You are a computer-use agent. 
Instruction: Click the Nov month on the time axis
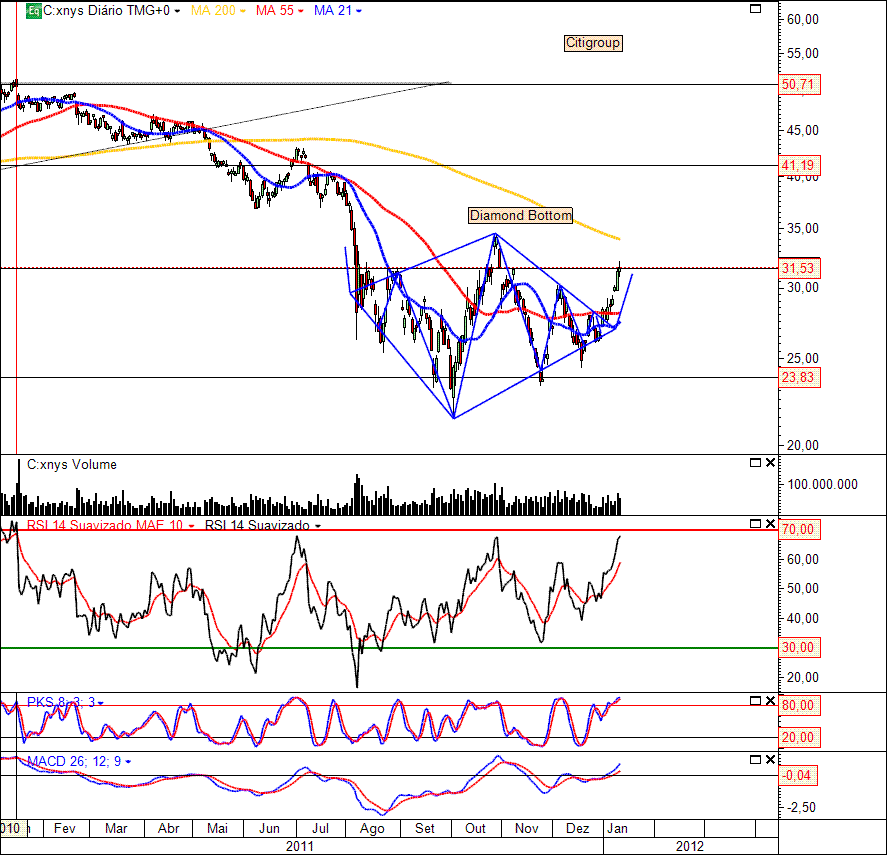[527, 828]
